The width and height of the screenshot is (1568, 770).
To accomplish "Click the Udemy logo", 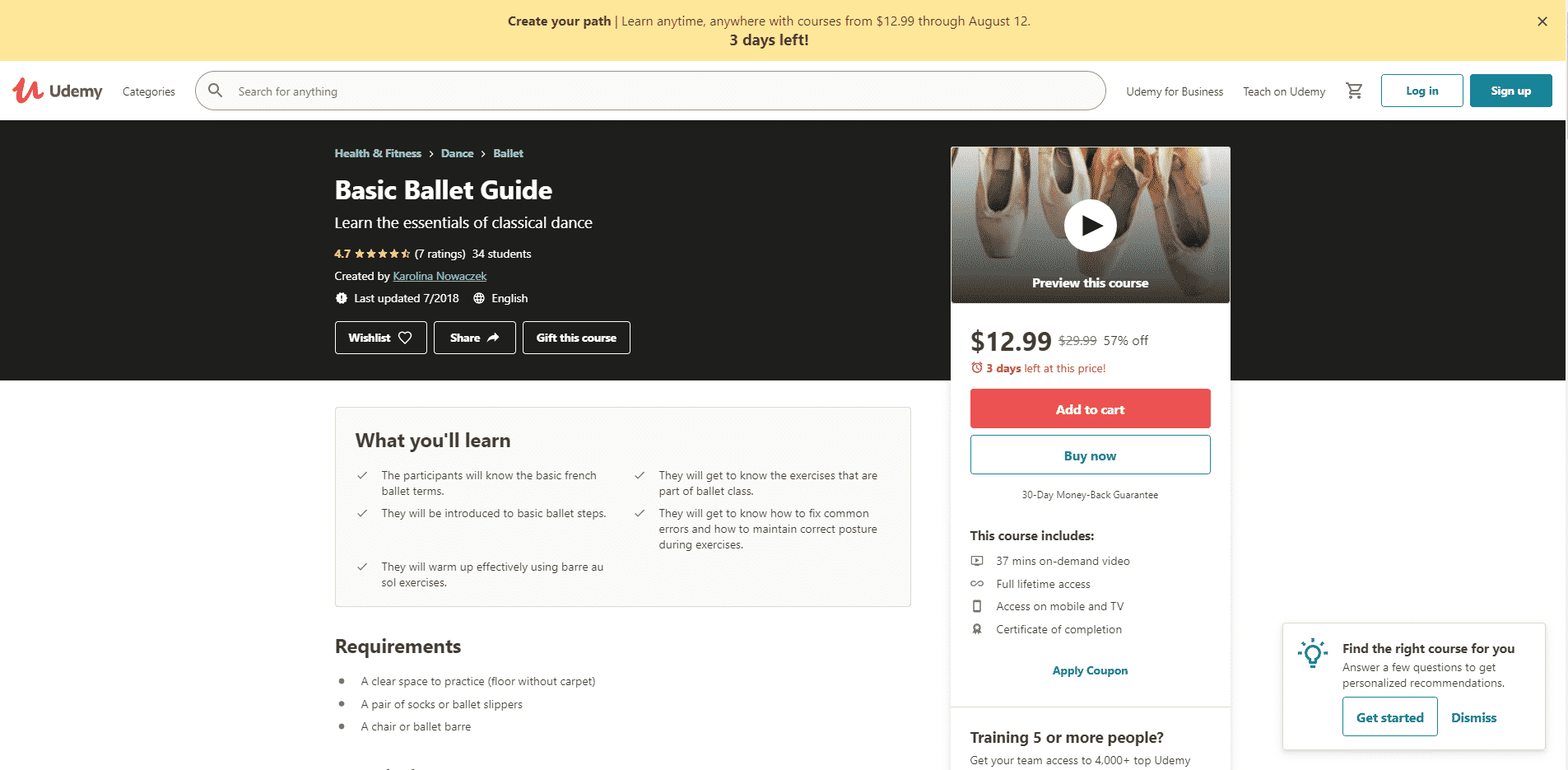I will point(58,91).
